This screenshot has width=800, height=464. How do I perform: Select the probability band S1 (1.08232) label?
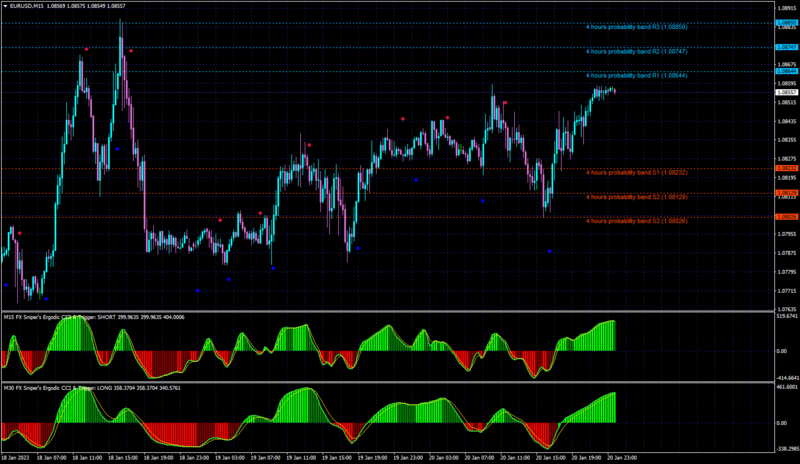[636, 173]
